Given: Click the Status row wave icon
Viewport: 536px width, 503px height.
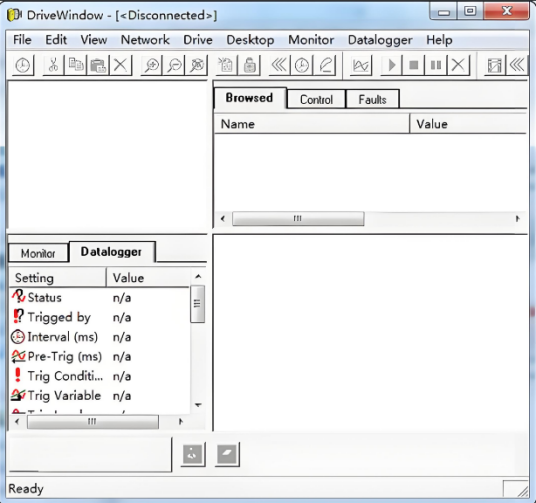Looking at the screenshot, I should point(18,296).
